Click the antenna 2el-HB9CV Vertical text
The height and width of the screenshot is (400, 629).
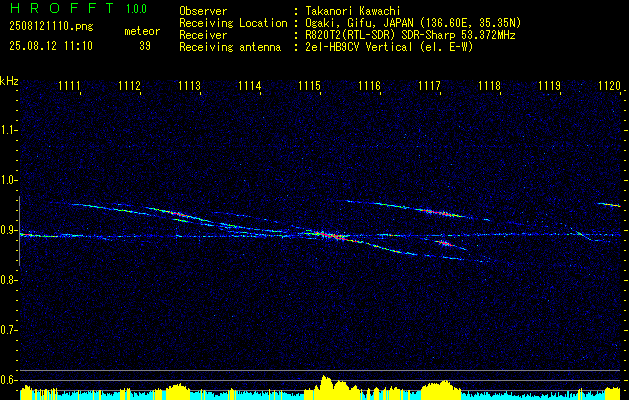(x=389, y=47)
